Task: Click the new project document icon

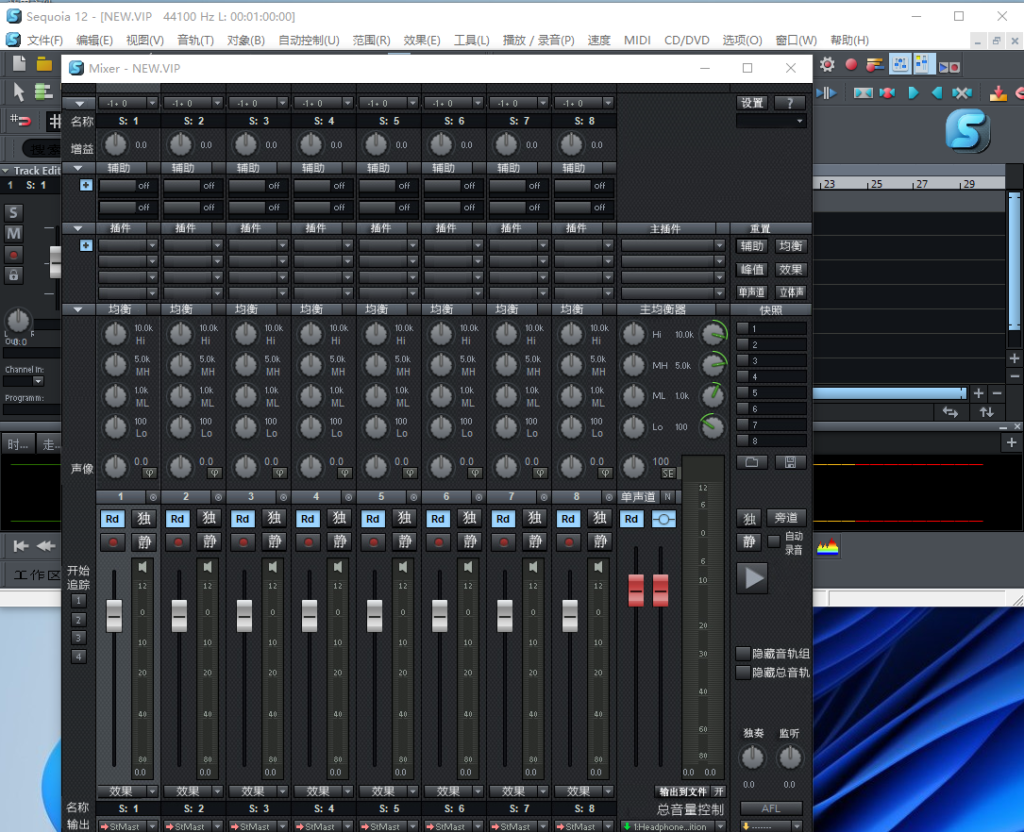Action: pos(19,64)
